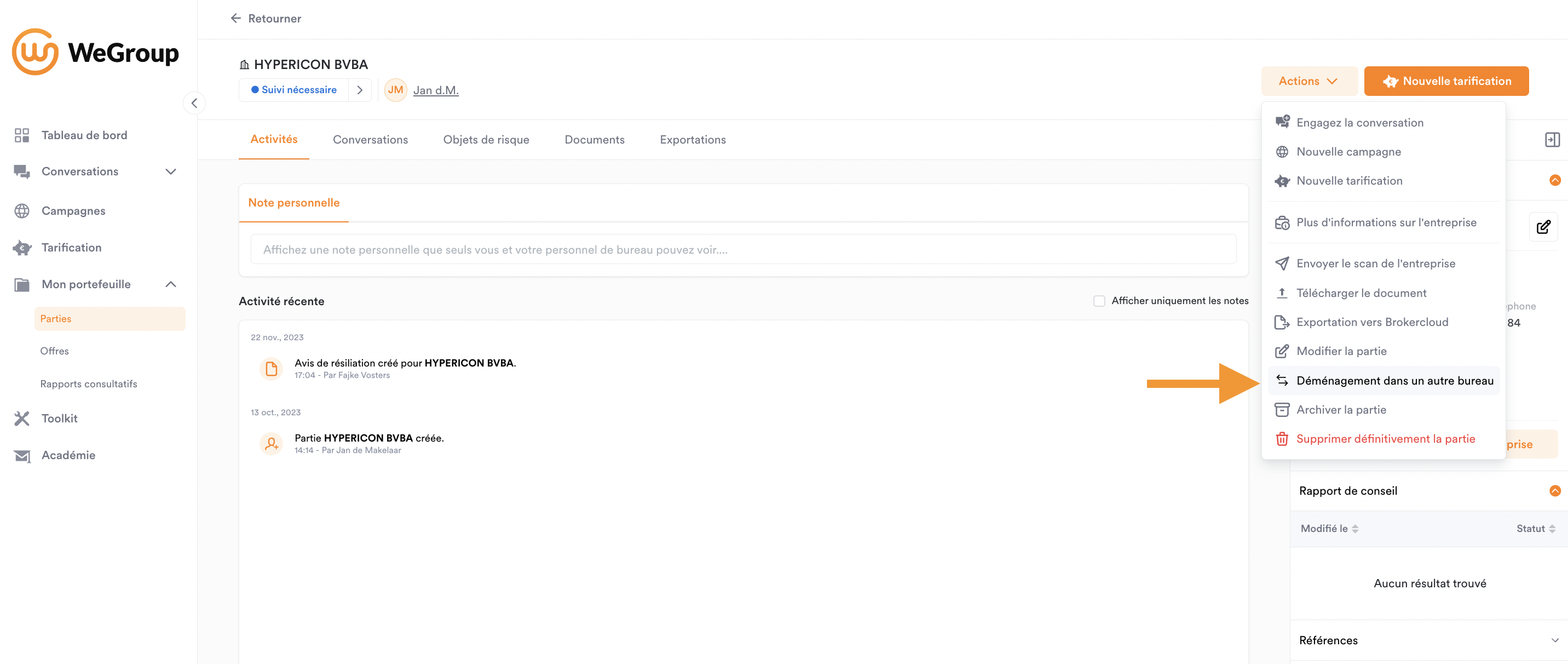Collapse the Mon portefeuille sidebar chevron
The width and height of the screenshot is (1568, 664).
click(x=171, y=284)
